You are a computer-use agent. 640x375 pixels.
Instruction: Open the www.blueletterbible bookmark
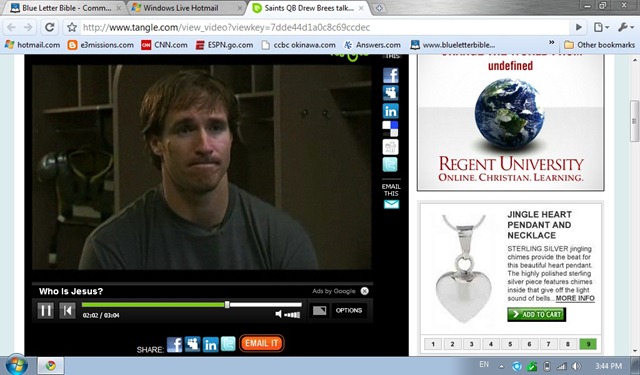(x=453, y=45)
